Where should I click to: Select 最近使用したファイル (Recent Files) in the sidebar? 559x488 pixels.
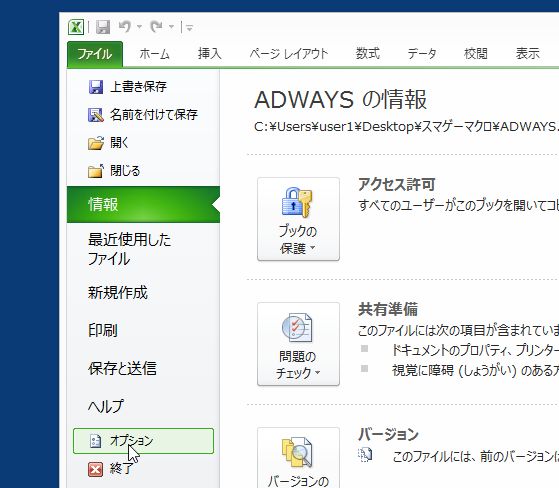coord(129,249)
